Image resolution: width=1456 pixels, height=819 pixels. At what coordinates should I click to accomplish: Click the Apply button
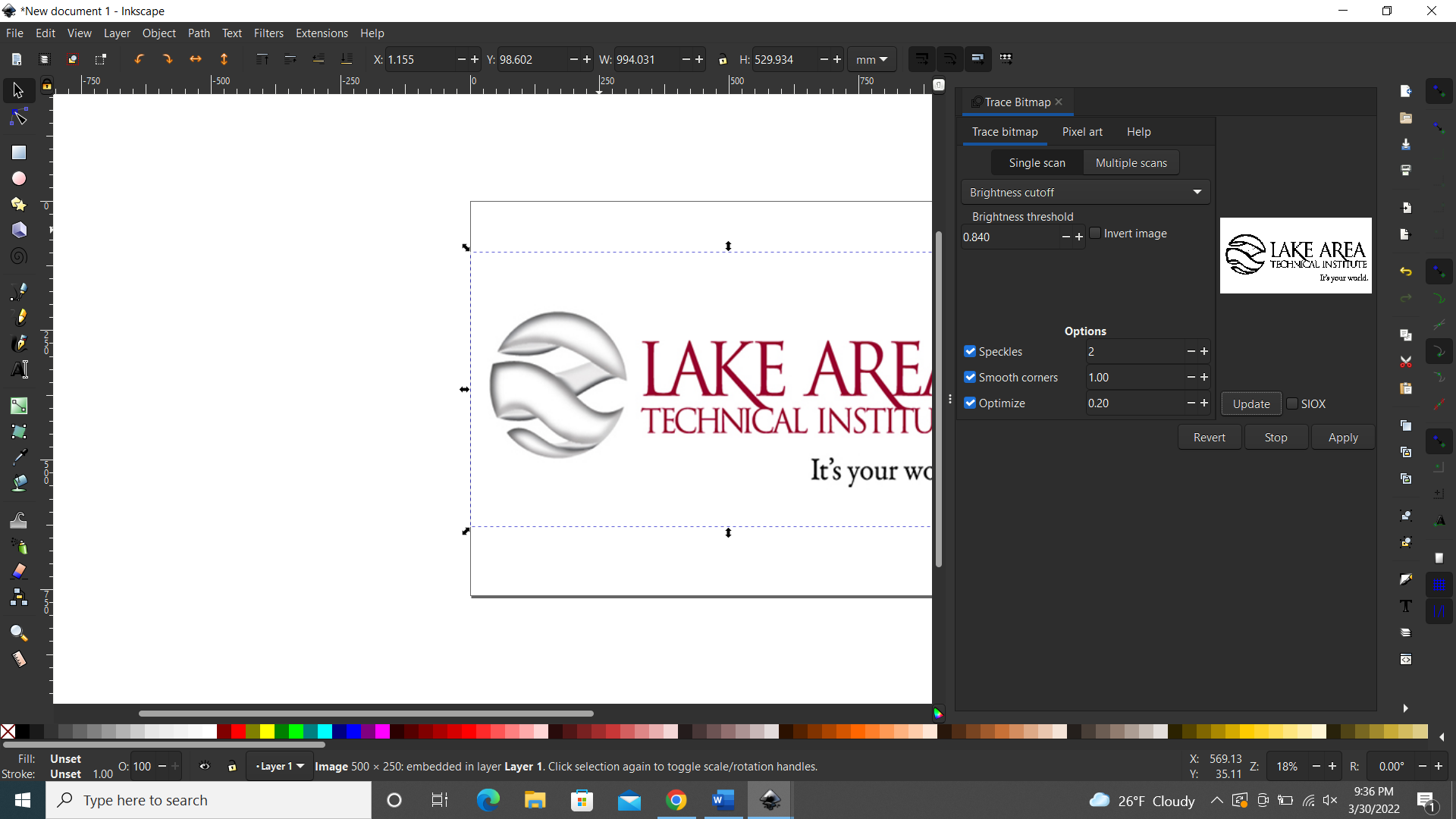tap(1343, 437)
